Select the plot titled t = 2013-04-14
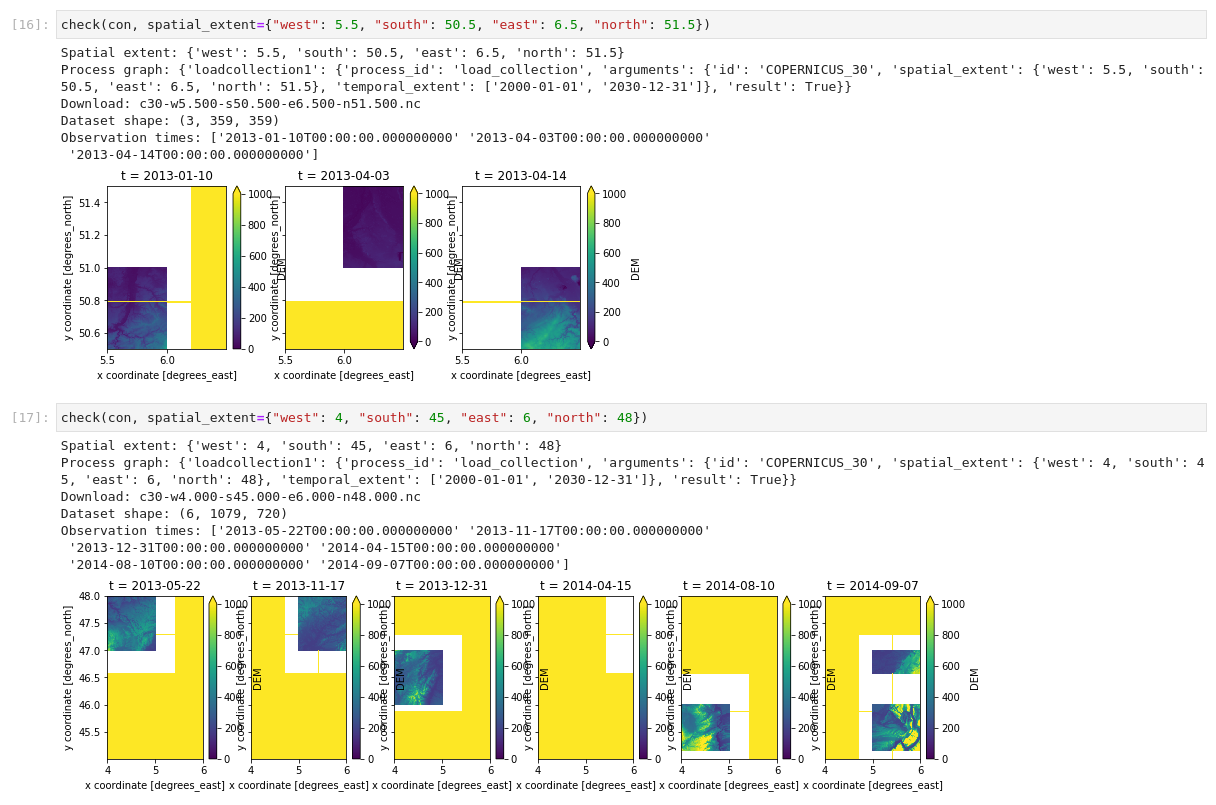Viewport: 1216px width, 805px height. pos(520,265)
